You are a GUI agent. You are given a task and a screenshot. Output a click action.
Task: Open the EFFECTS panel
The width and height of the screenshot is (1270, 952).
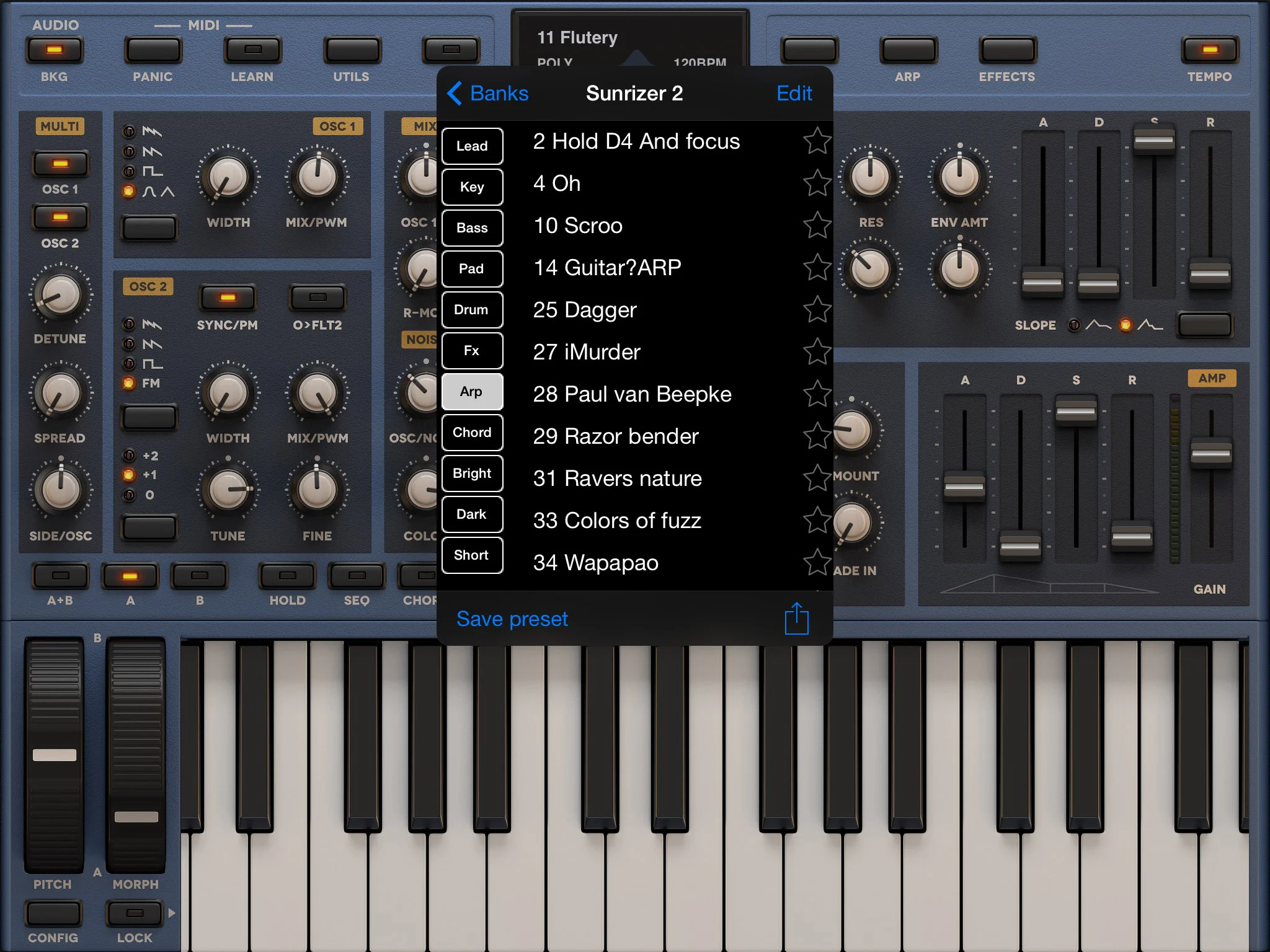(1008, 50)
